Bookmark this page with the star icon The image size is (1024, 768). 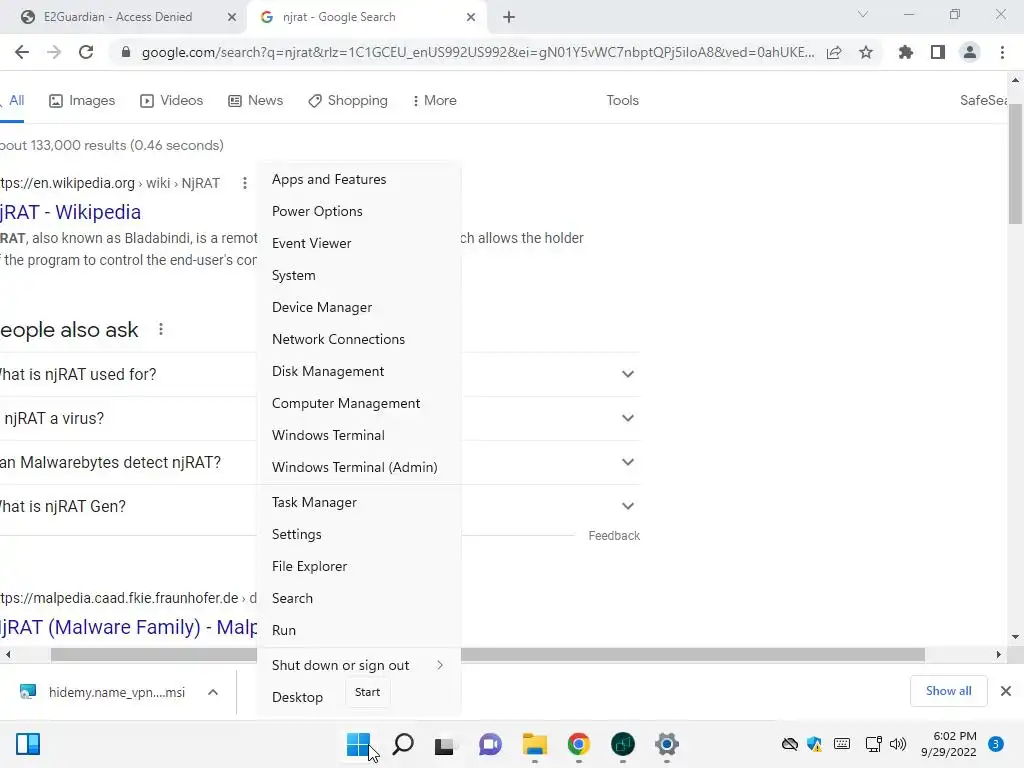866,52
